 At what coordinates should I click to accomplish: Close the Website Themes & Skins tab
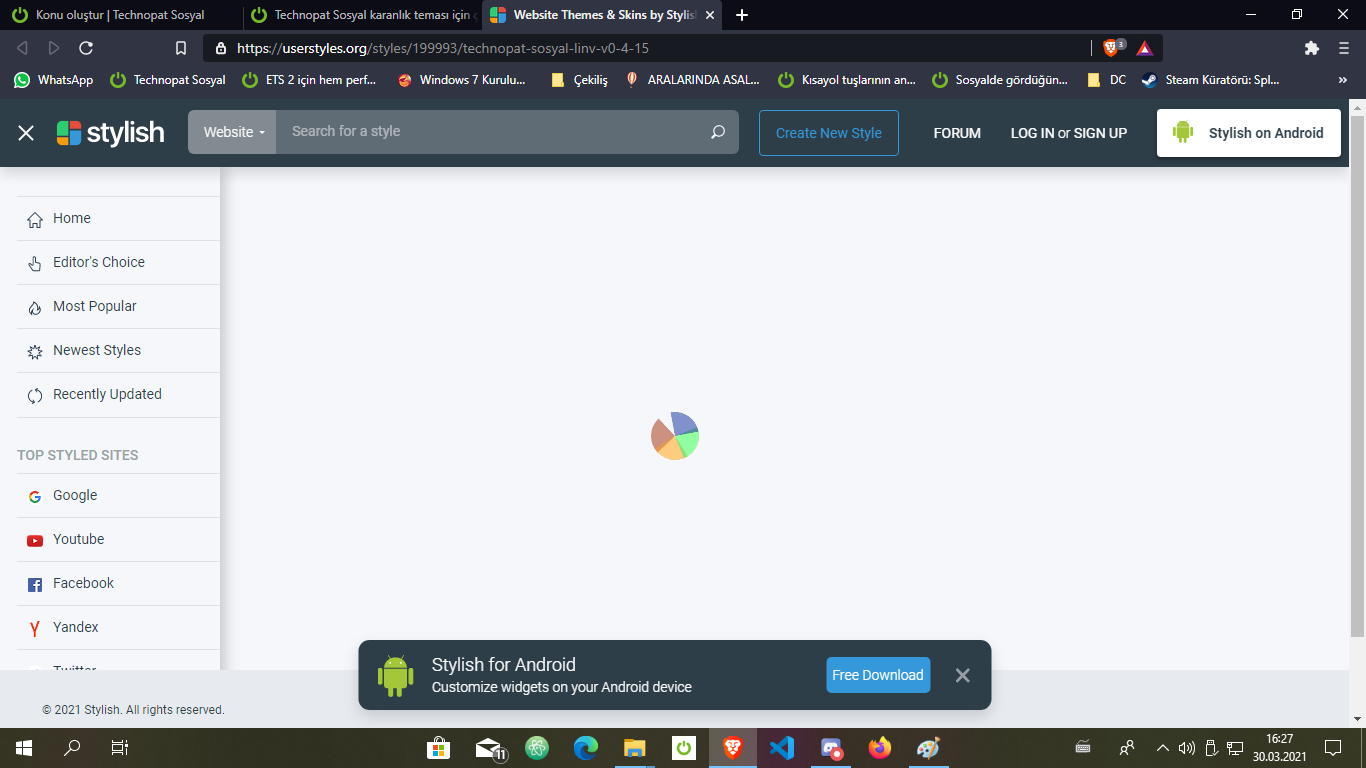pos(710,15)
